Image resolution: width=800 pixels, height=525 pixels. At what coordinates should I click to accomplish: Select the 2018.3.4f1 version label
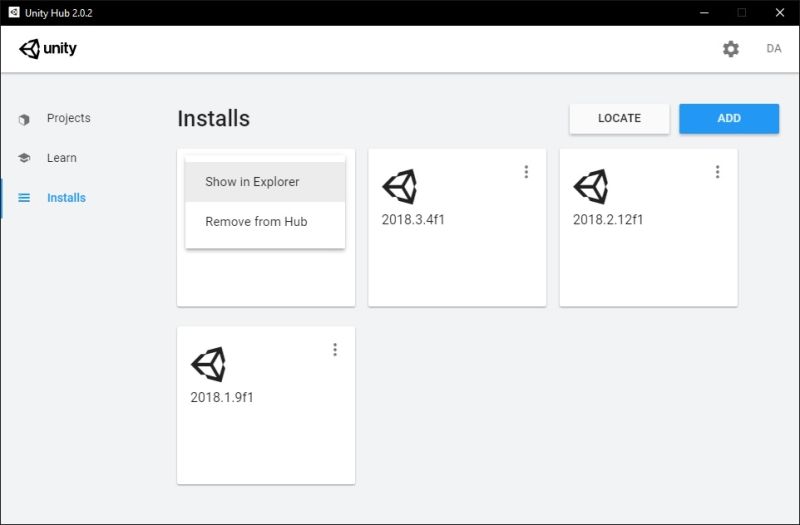click(413, 220)
